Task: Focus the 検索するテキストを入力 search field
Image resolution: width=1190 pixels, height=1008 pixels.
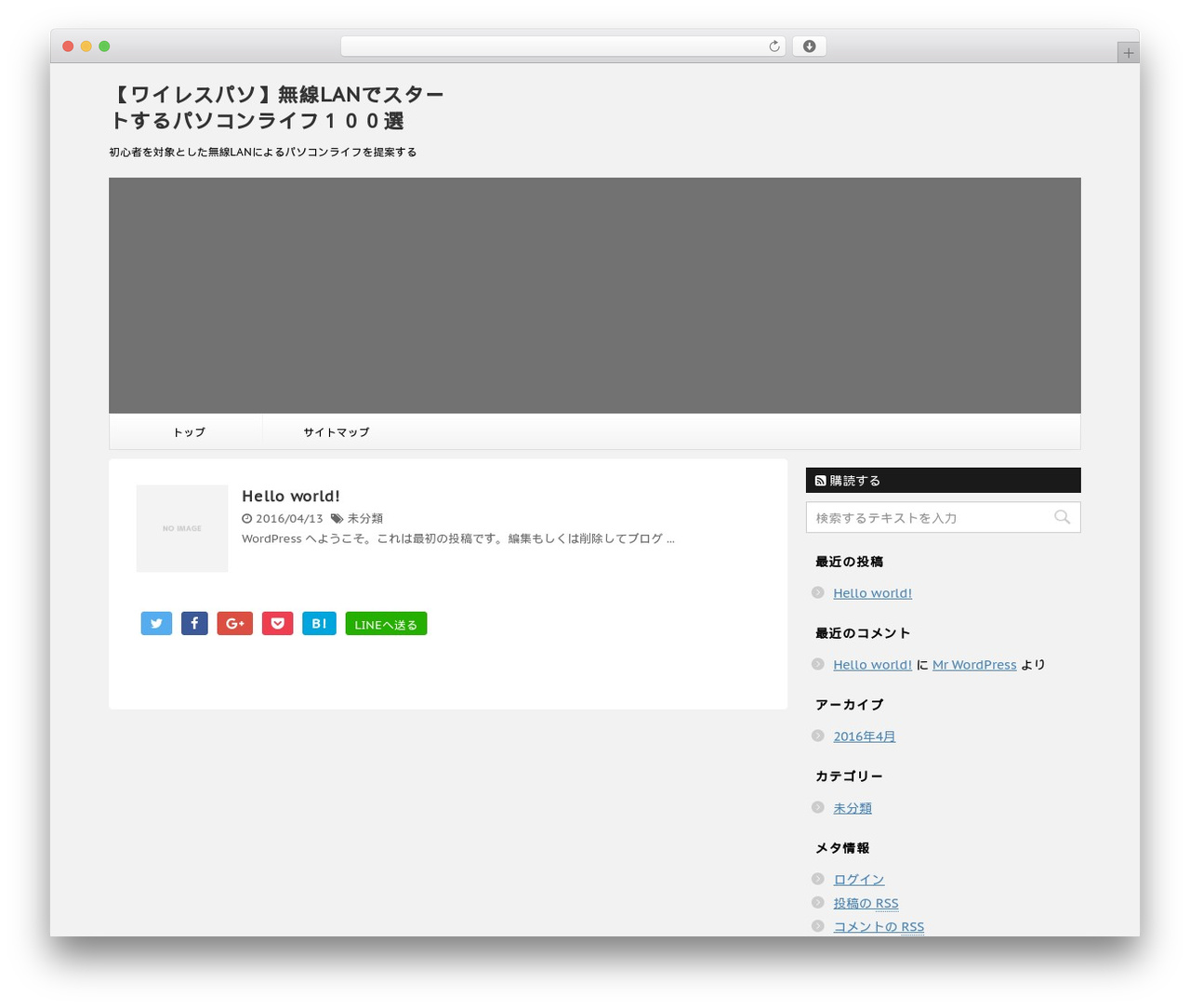Action: click(943, 518)
